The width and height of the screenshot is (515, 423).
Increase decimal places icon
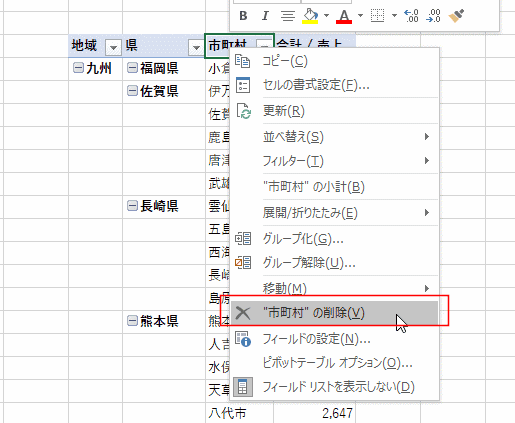(411, 16)
